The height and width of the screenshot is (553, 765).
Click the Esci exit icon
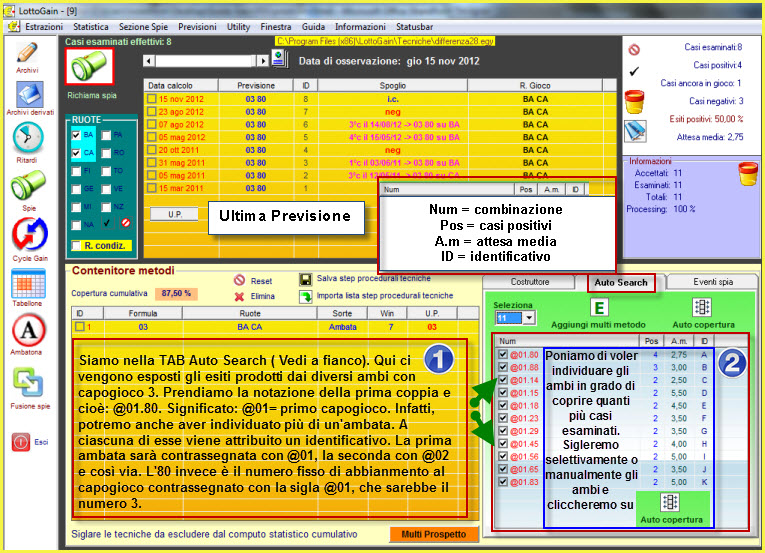click(21, 442)
